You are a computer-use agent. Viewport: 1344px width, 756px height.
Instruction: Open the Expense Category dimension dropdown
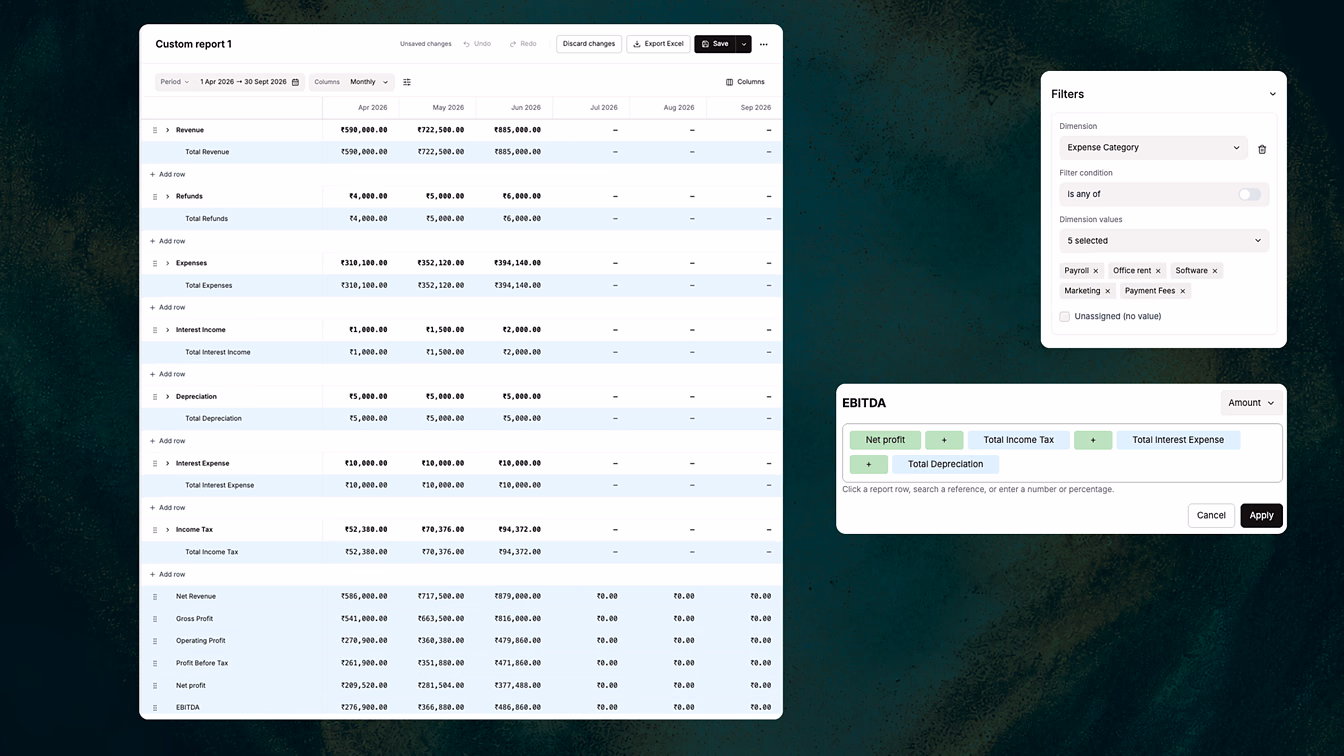pyautogui.click(x=1153, y=148)
